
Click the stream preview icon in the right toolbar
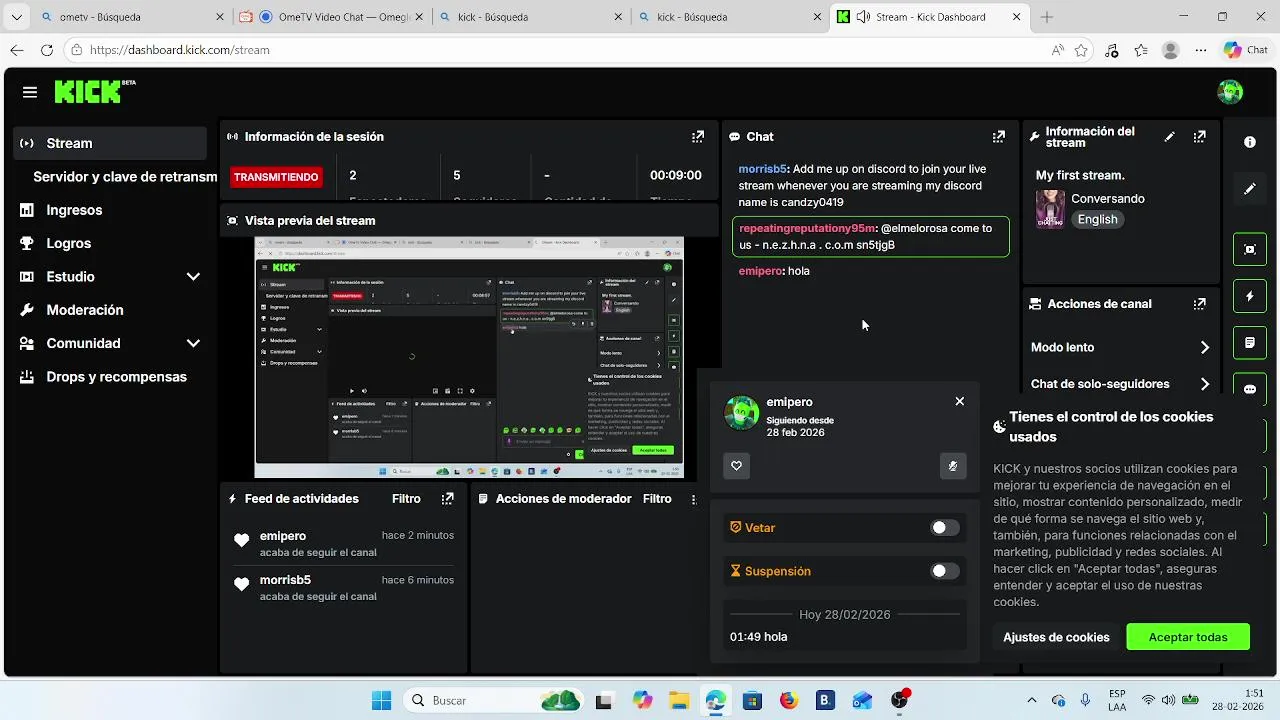click(1250, 250)
